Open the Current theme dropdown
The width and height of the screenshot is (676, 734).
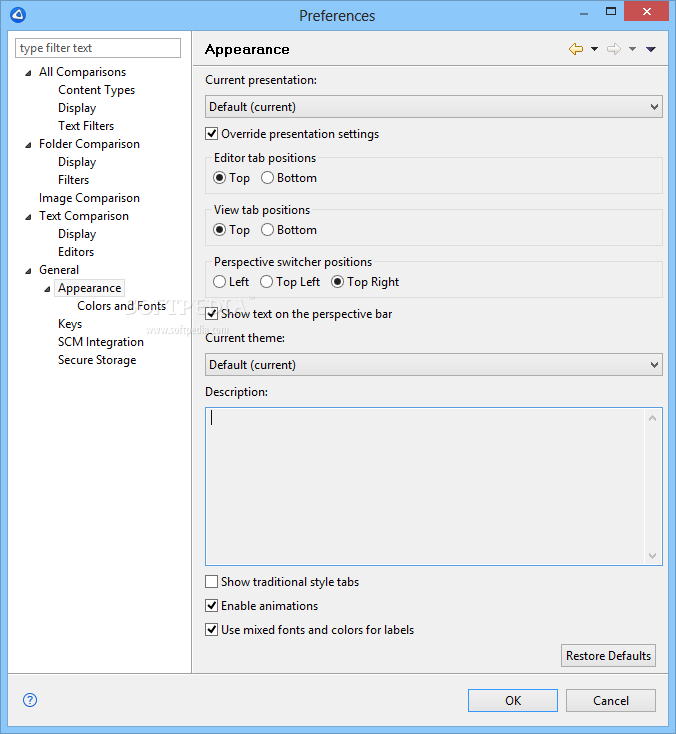click(x=434, y=365)
